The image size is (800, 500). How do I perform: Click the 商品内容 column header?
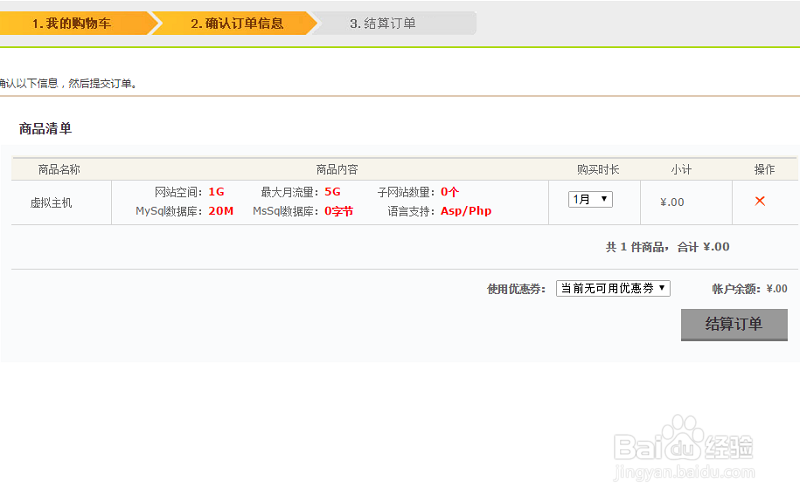pos(337,169)
